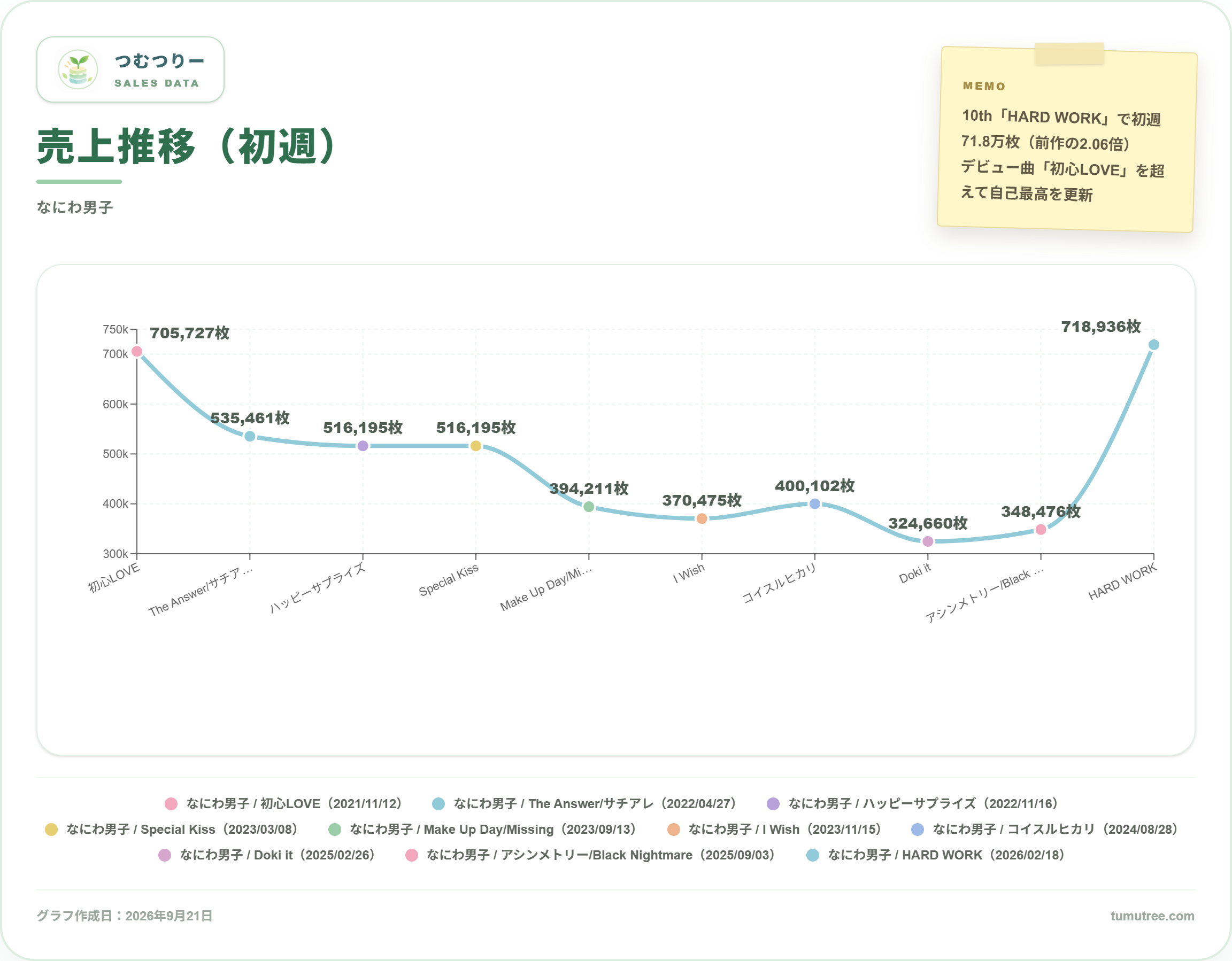The width and height of the screenshot is (1232, 961).
Task: Click the Doki it data point marker
Action: (928, 541)
